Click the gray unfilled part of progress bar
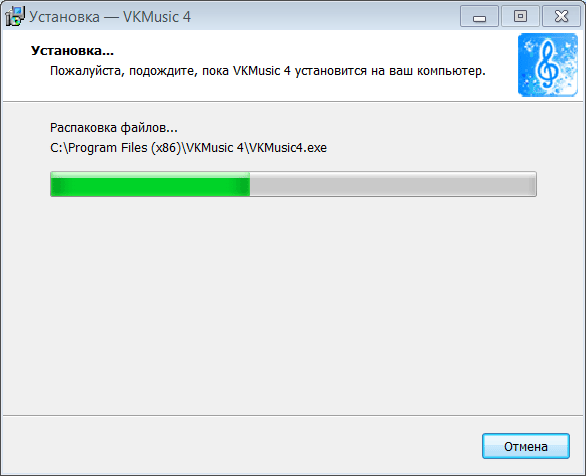Screen dimensions: 586x476 (x=393, y=184)
